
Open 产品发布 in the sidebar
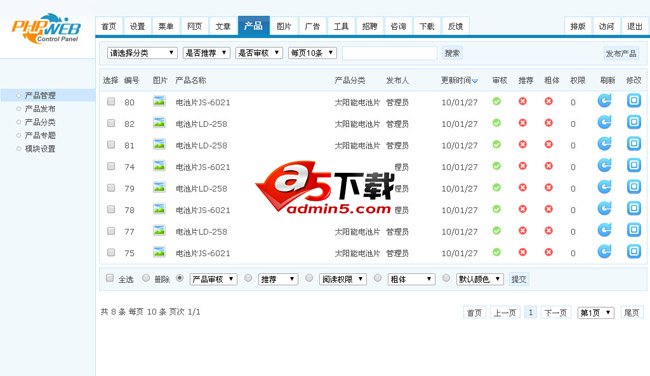(39, 109)
